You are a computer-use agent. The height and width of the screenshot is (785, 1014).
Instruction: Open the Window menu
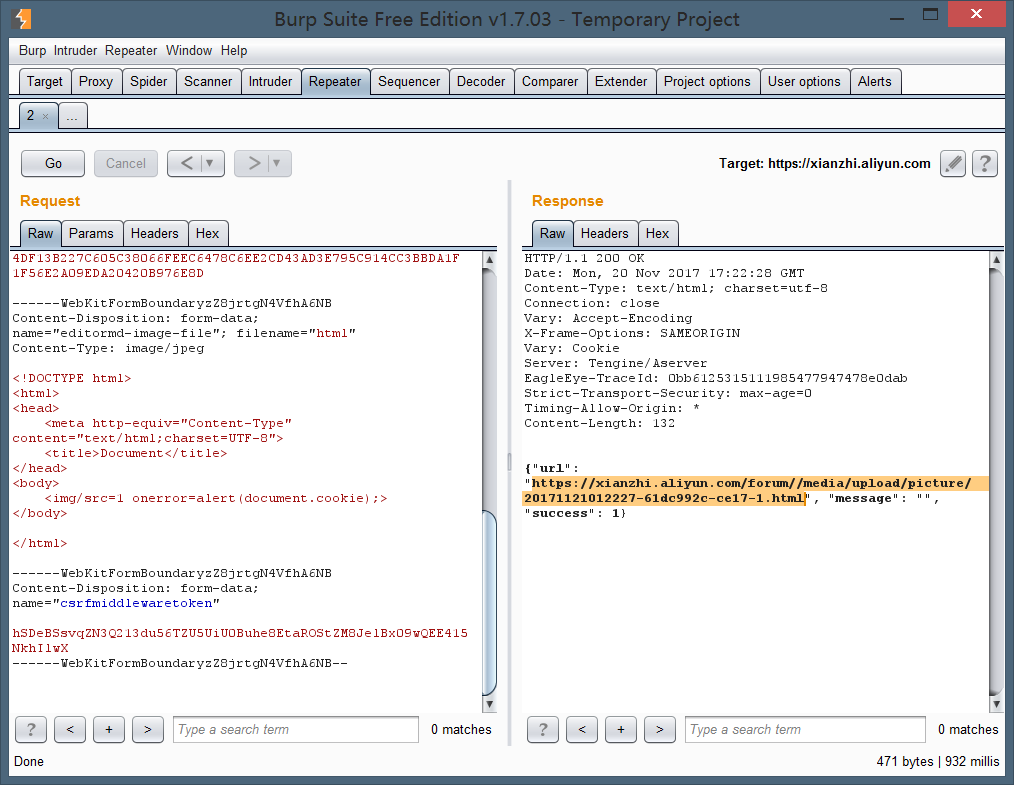189,50
